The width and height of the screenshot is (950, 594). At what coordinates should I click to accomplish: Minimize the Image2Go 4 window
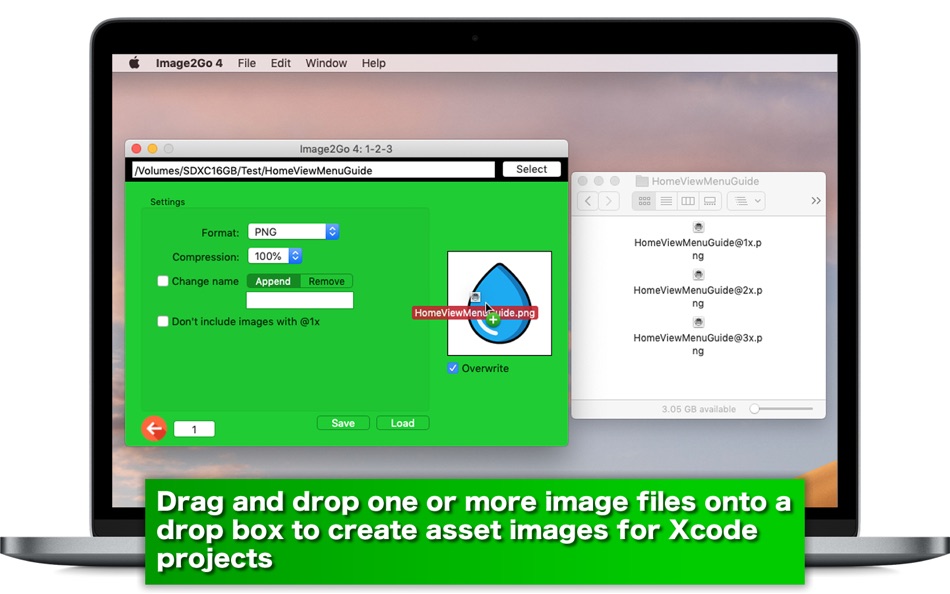pos(153,148)
